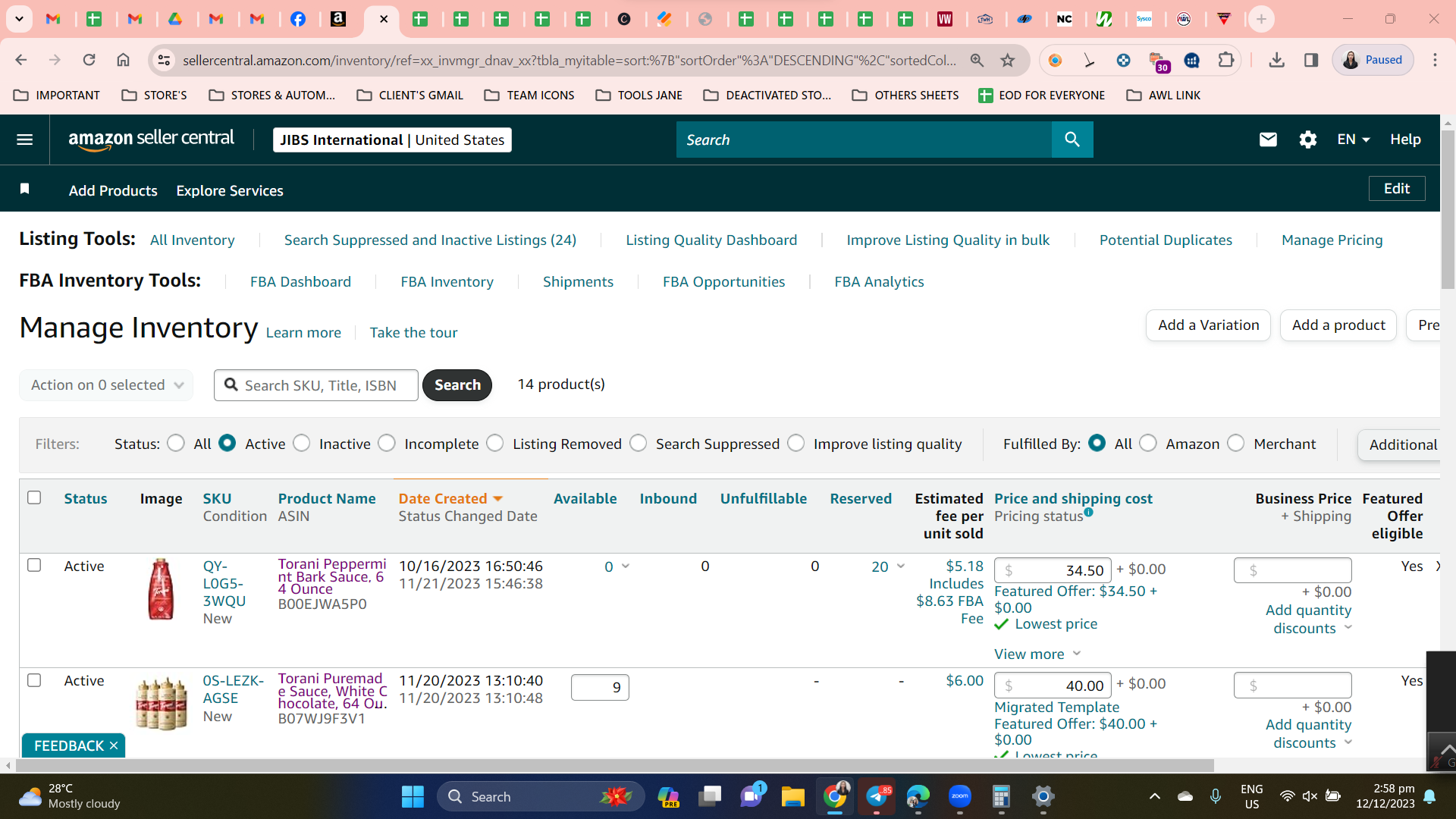Click the $34.50 price input field
This screenshot has width=1456, height=819.
pos(1053,570)
